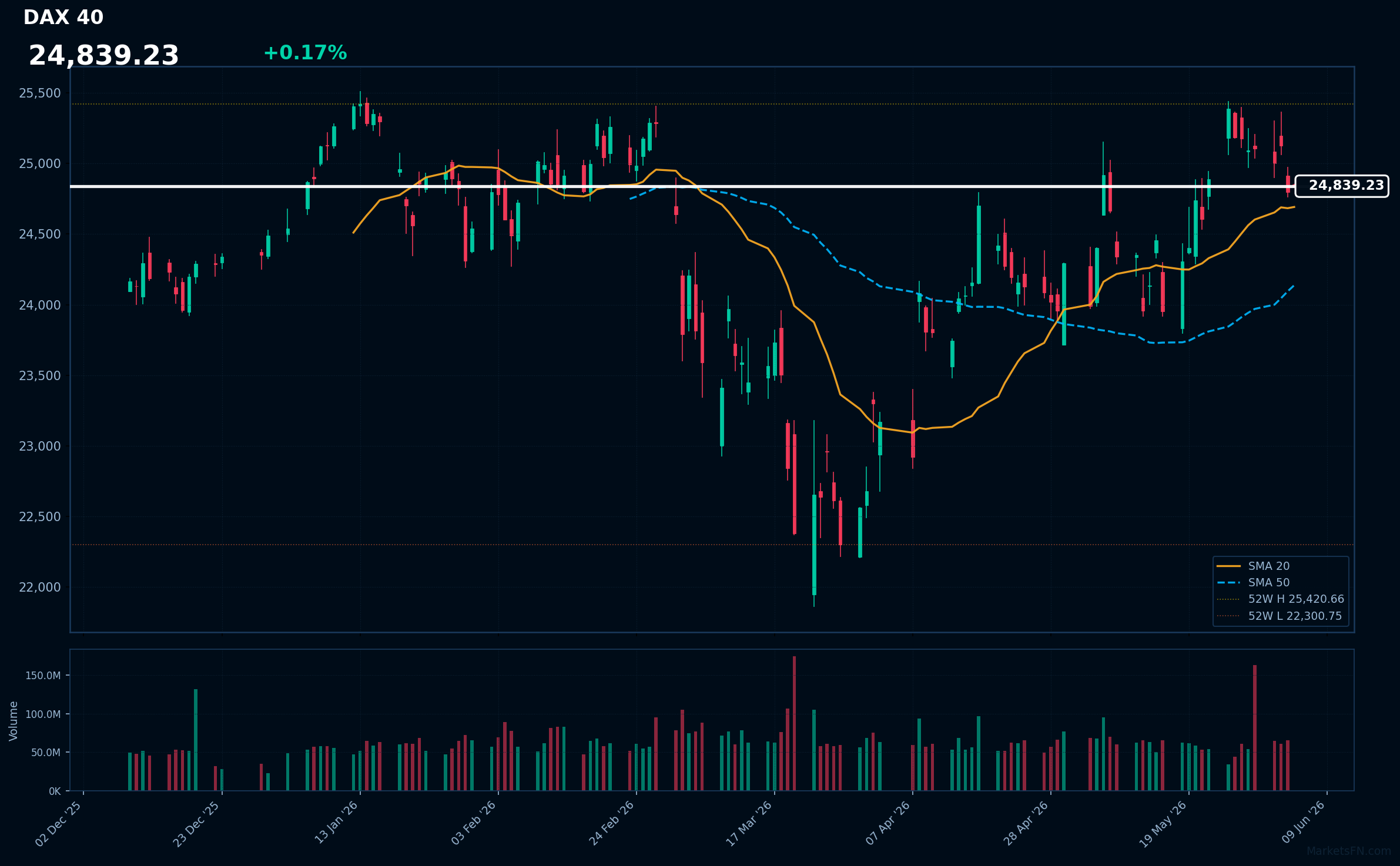This screenshot has height=866, width=1400.
Task: Click the 02 Dec '25 date label
Action: click(59, 824)
